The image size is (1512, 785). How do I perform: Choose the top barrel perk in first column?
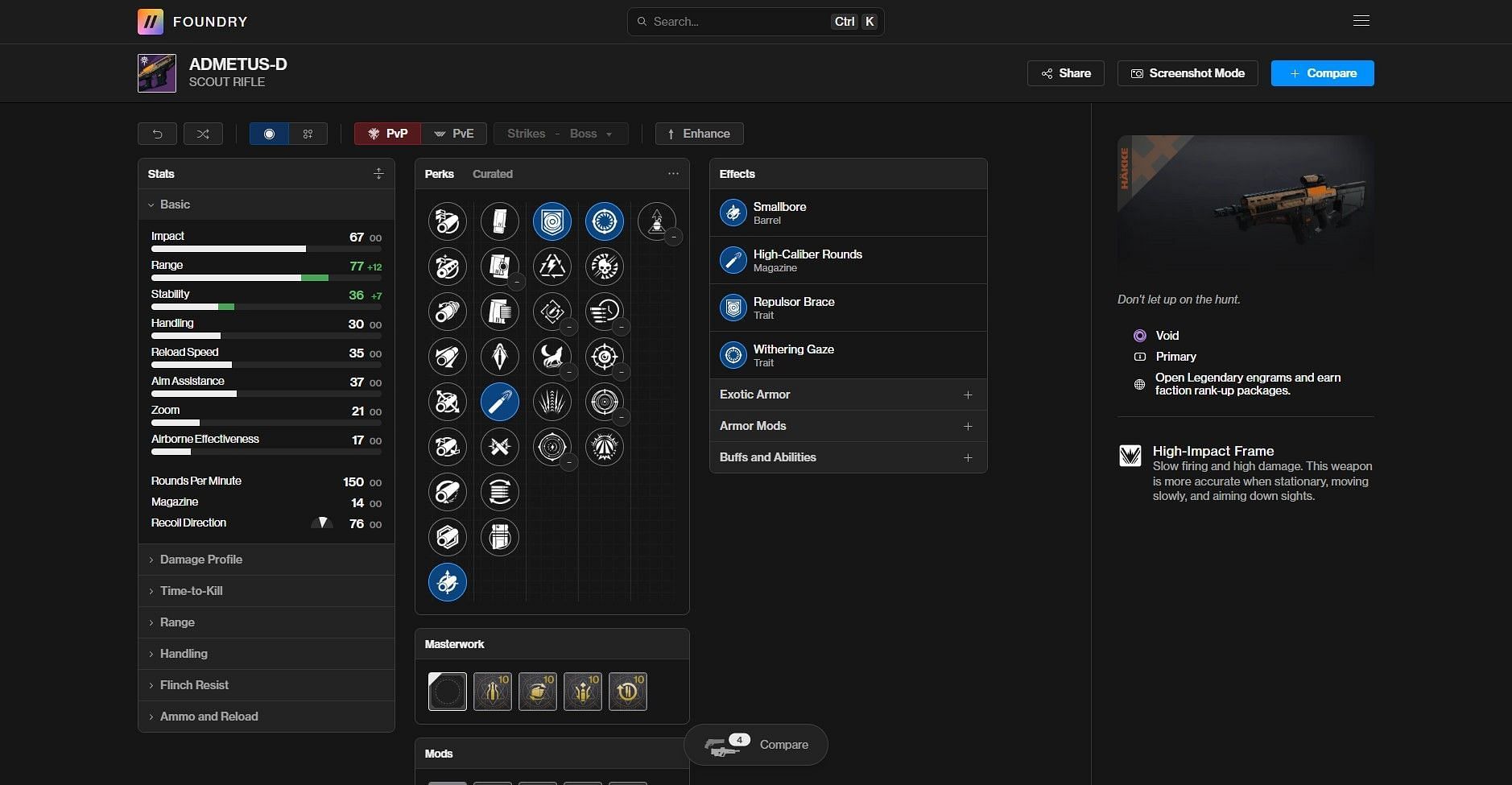pyautogui.click(x=447, y=221)
